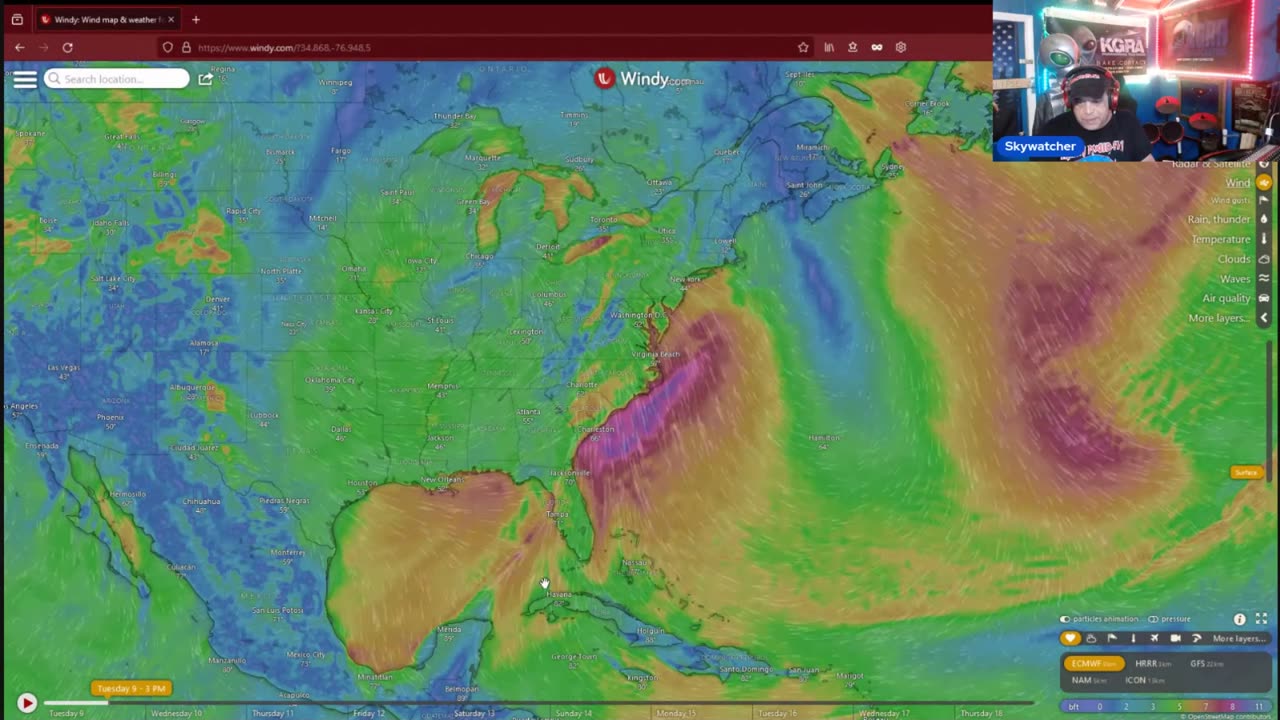Play the forecast timeline animation

(27, 704)
